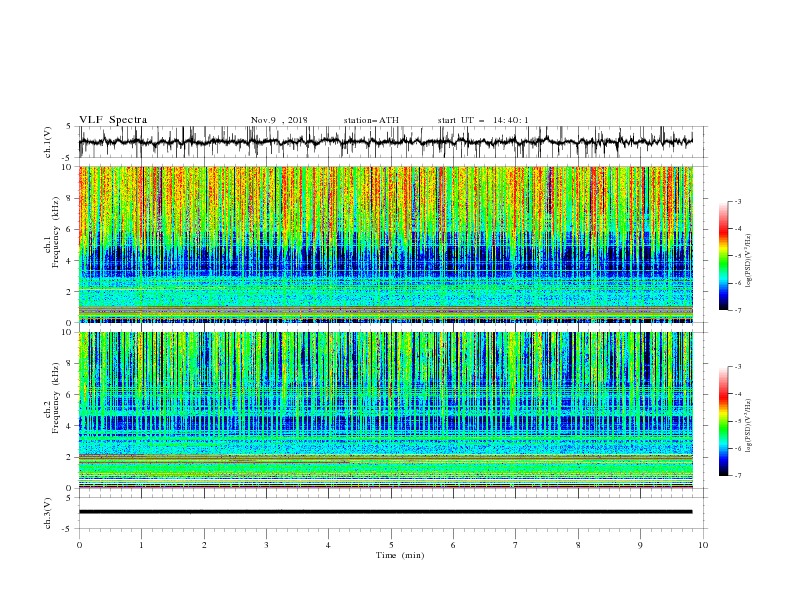
Task: Click the "VLF Spectra" plot title
Action: coord(113,120)
